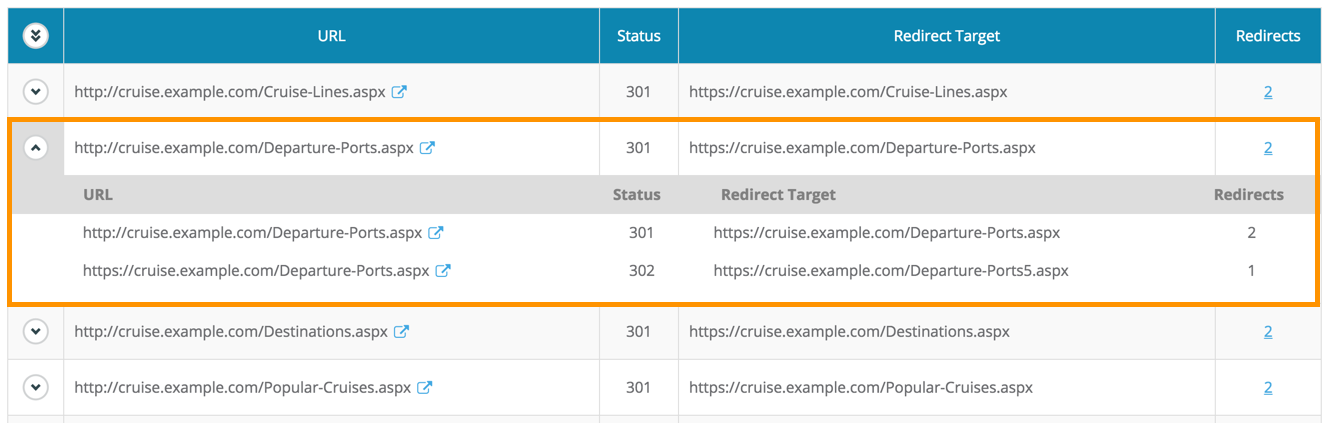The width and height of the screenshot is (1330, 423).
Task: Open external link icon for main Departure-Ports.aspx row
Action: [427, 148]
